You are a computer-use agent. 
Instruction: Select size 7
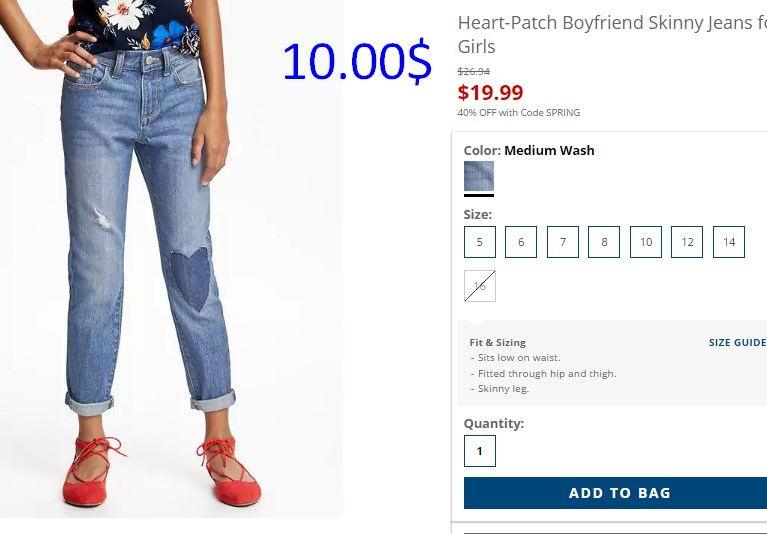tap(563, 242)
